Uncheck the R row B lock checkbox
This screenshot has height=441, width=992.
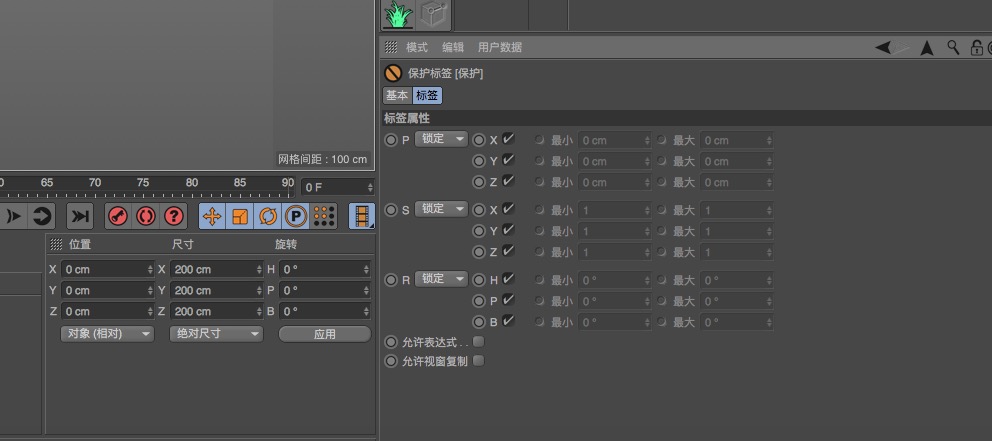click(x=508, y=320)
